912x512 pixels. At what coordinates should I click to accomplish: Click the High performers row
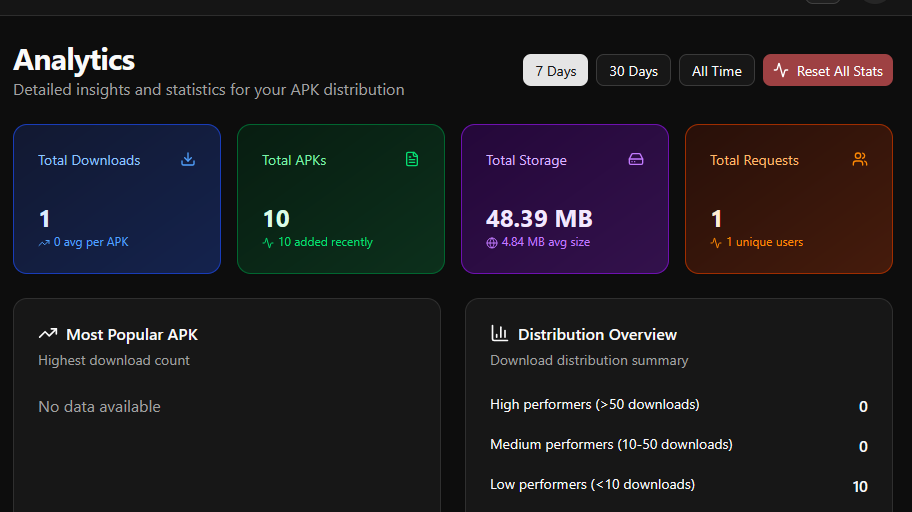678,405
